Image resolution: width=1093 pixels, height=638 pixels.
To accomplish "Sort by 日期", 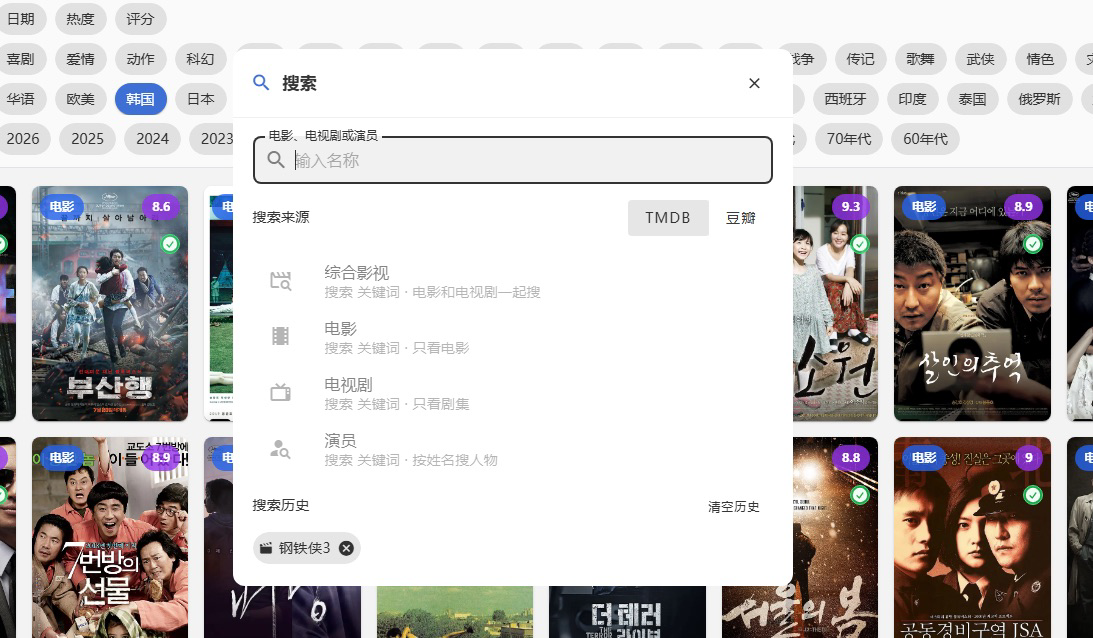I will 22,19.
